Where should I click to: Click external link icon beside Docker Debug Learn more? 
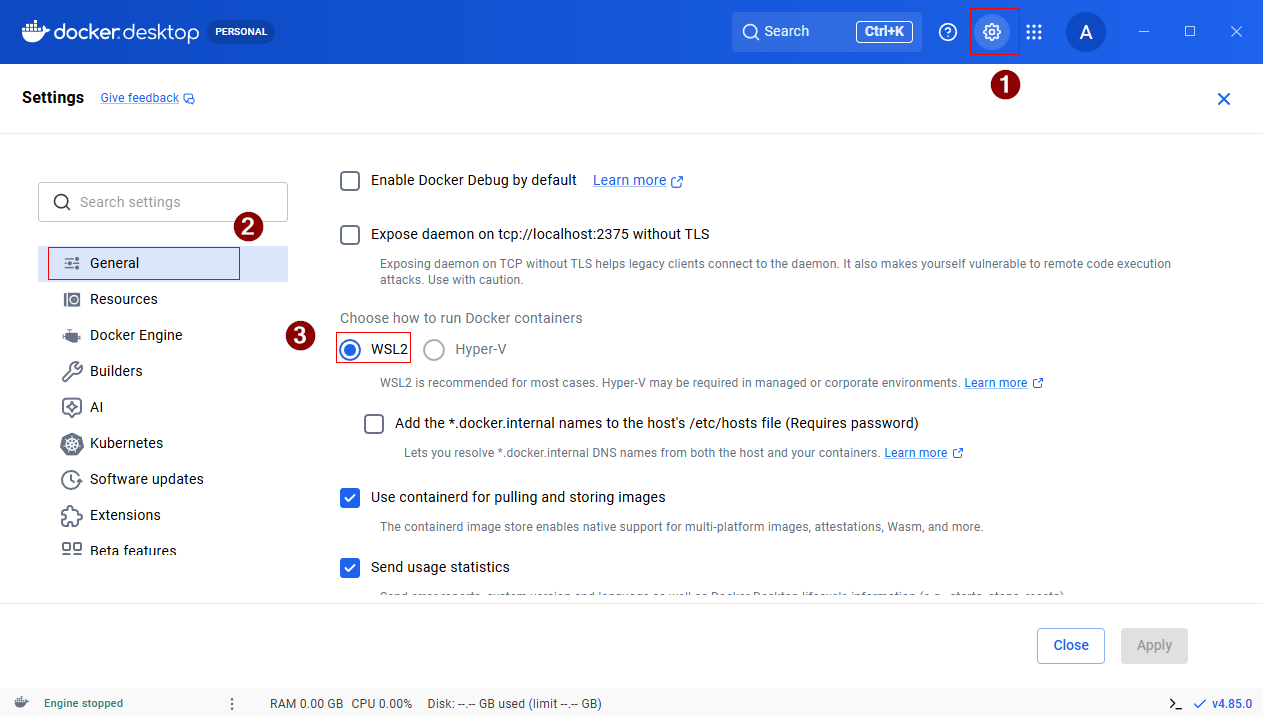point(677,181)
